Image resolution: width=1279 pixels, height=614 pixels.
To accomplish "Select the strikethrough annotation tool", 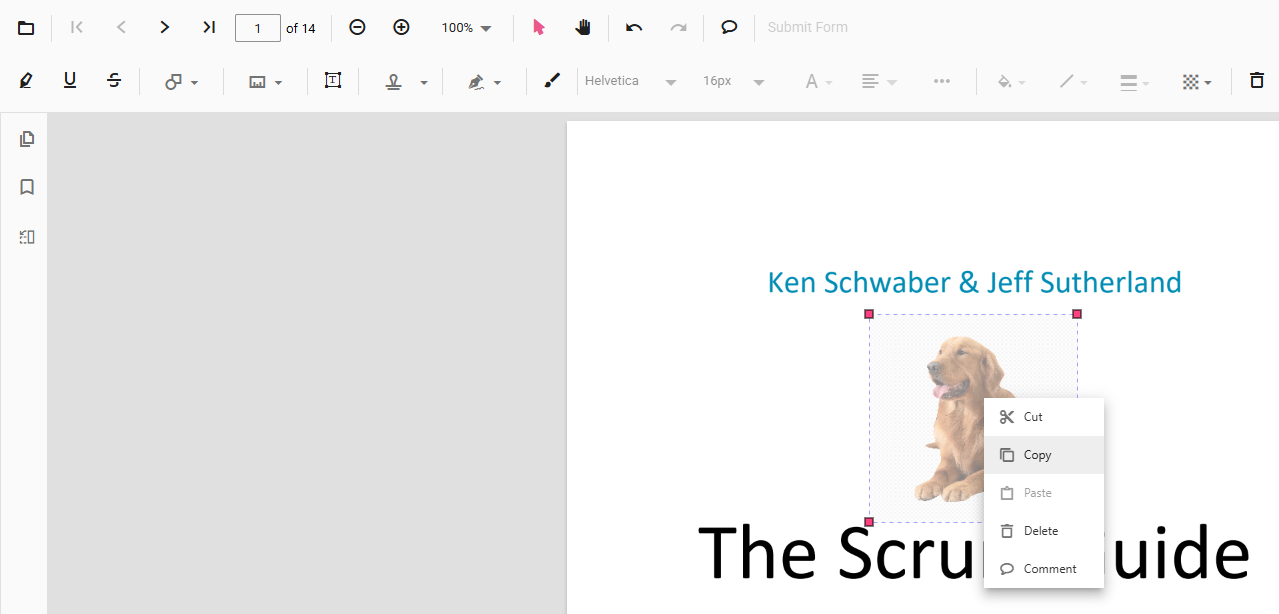I will (114, 81).
